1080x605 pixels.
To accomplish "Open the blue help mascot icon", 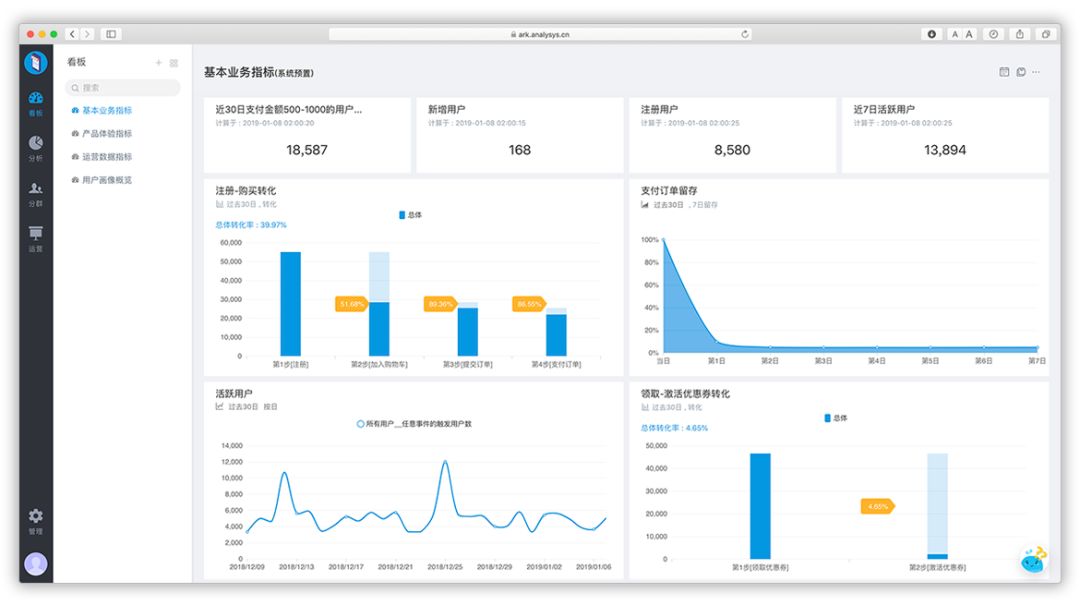I will click(1033, 561).
